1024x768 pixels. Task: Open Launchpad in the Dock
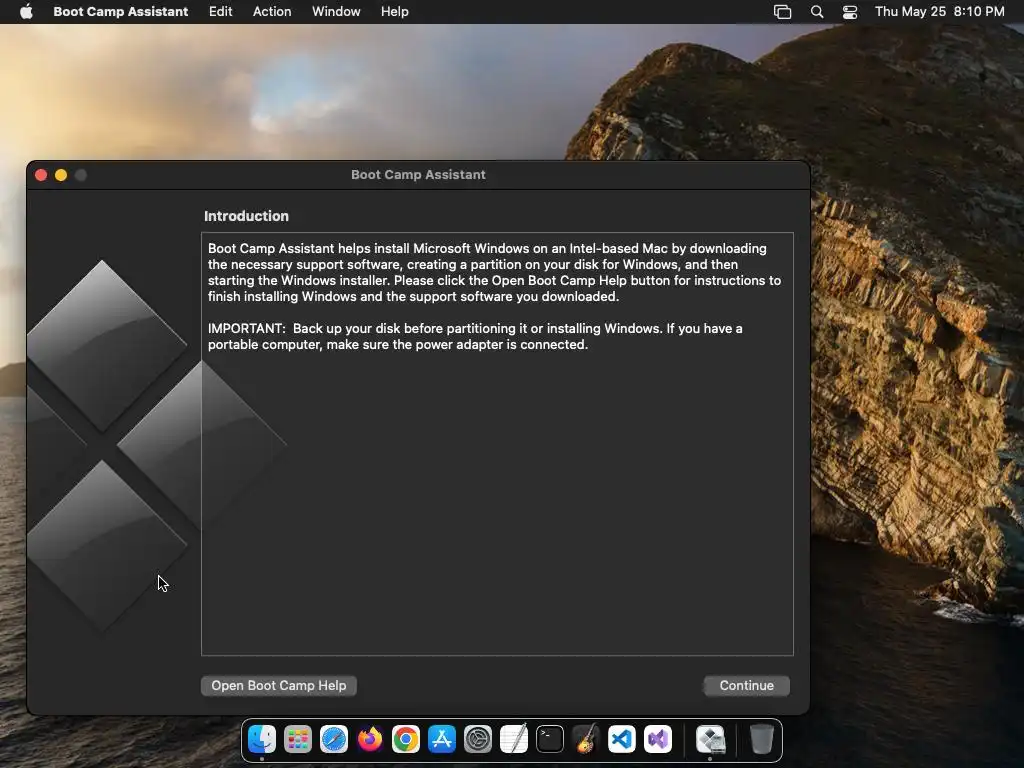(x=298, y=739)
